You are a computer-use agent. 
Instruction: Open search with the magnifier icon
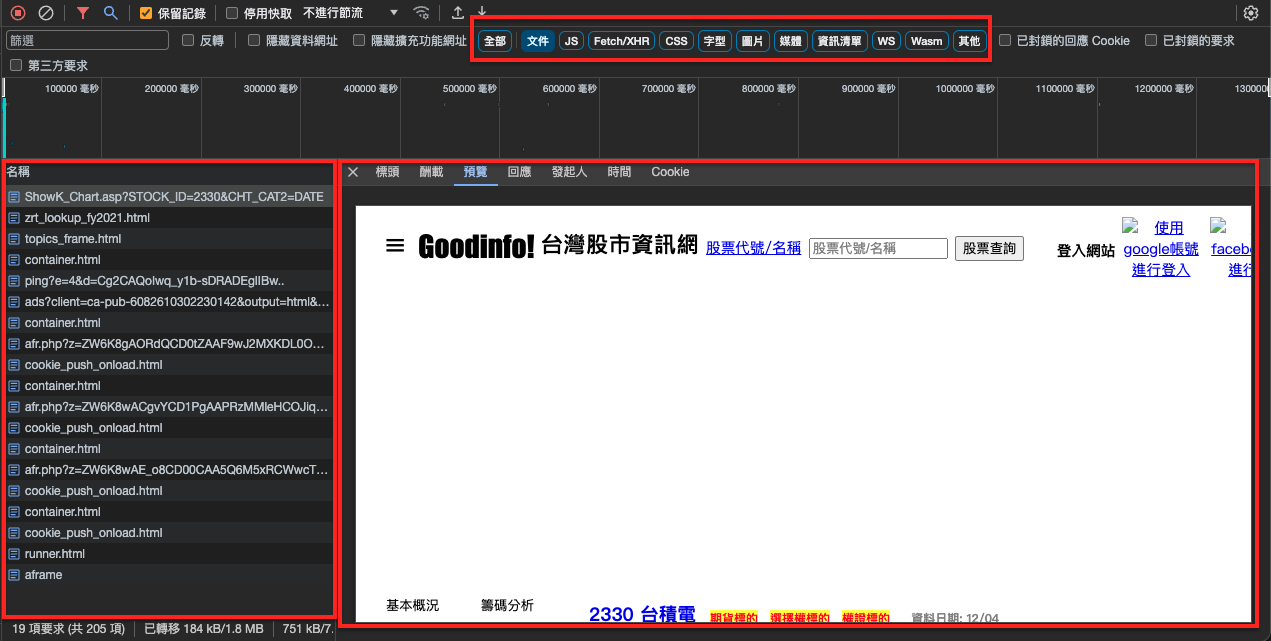pyautogui.click(x=111, y=13)
